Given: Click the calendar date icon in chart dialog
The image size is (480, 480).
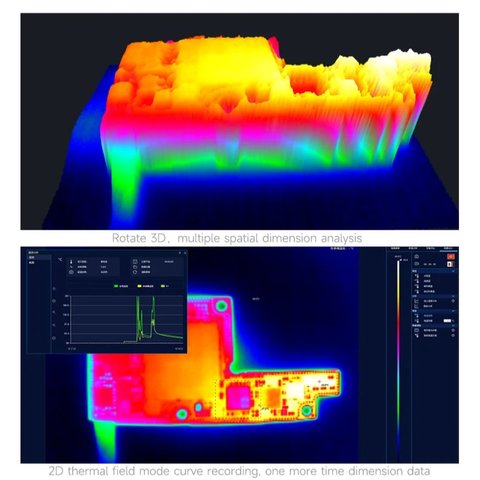Looking at the screenshot, I should tap(135, 262).
